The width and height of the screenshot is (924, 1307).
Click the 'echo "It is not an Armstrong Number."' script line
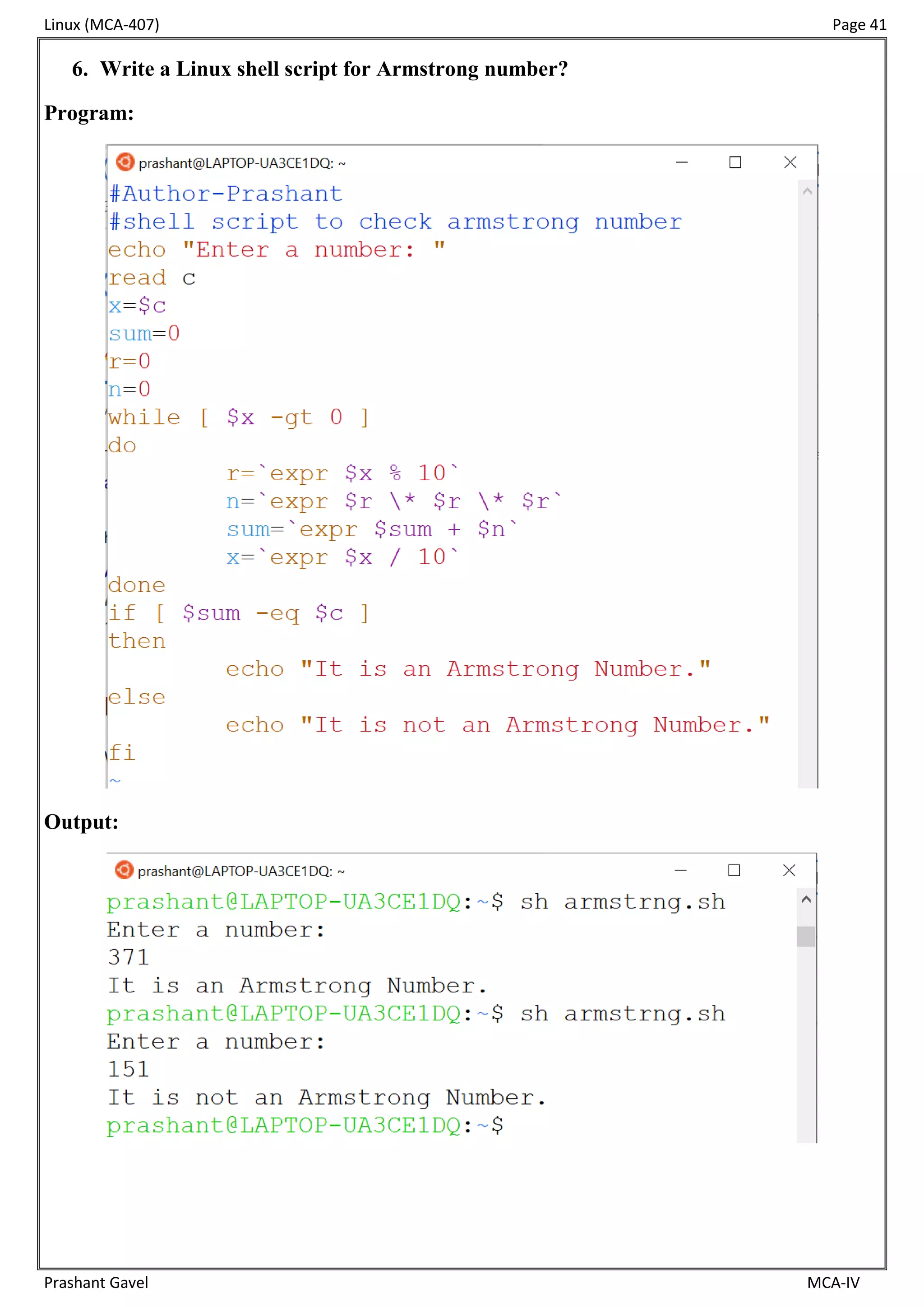pyautogui.click(x=499, y=725)
